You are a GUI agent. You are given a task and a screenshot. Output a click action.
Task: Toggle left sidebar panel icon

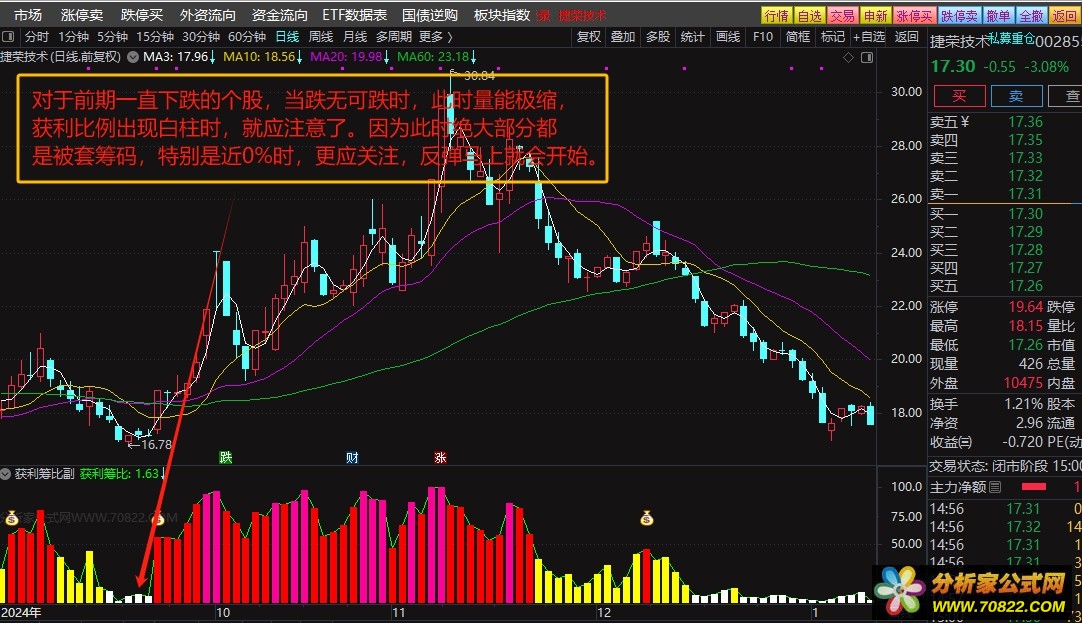(x=8, y=37)
